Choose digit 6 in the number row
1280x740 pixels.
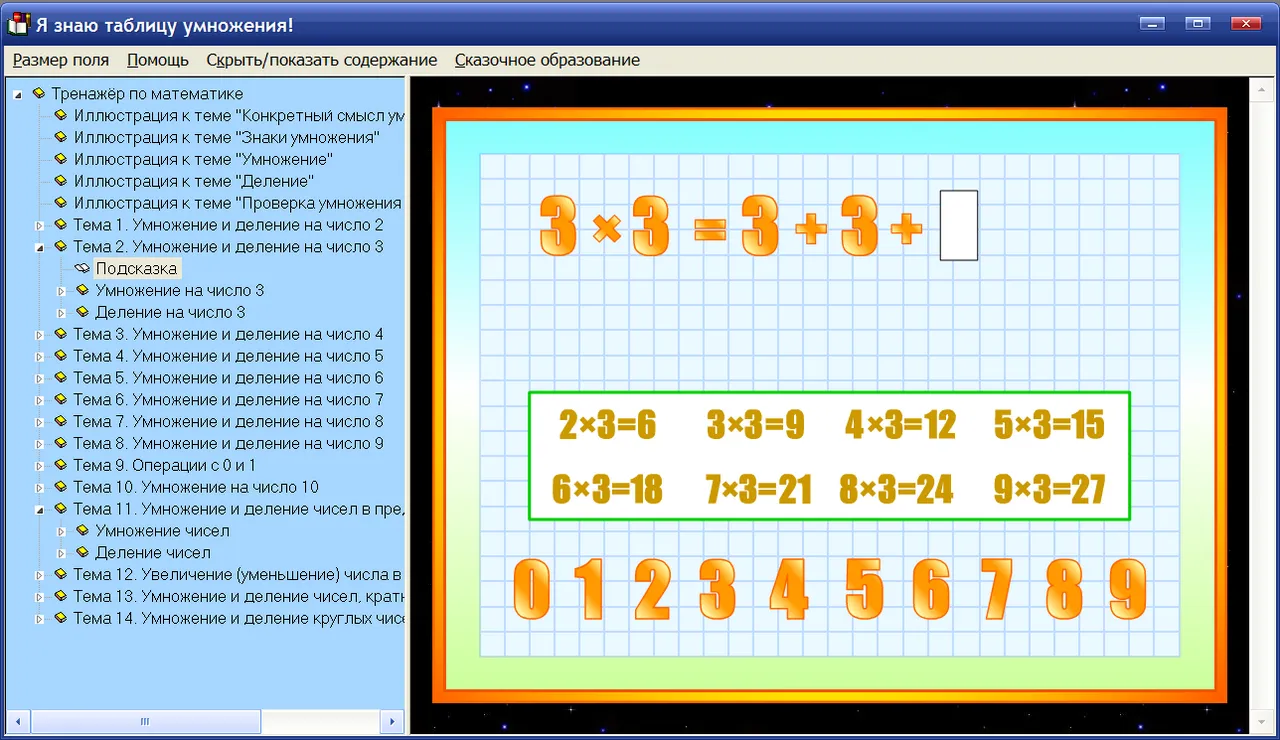(931, 590)
